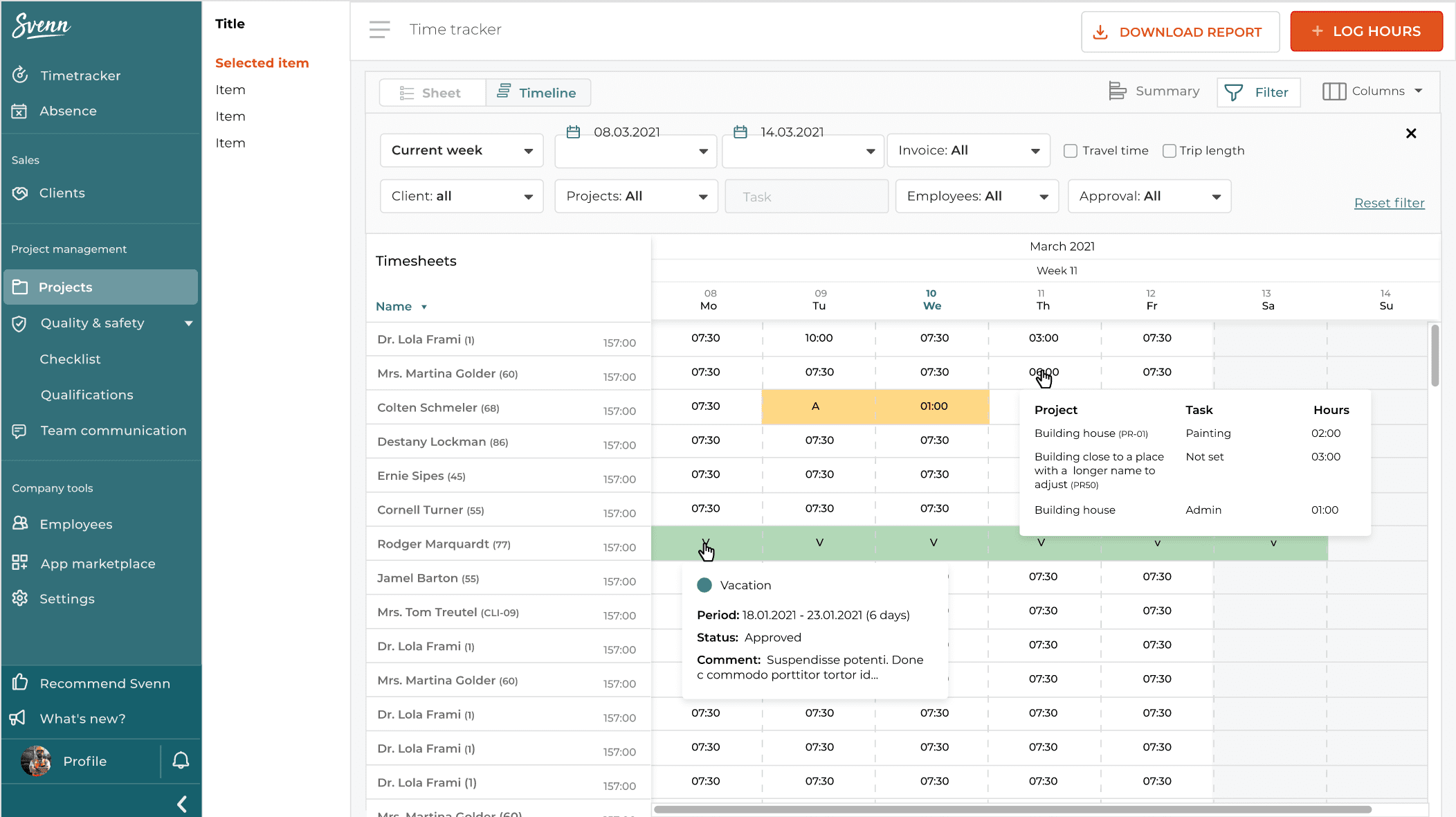Select the Absence calendar icon

21,111
